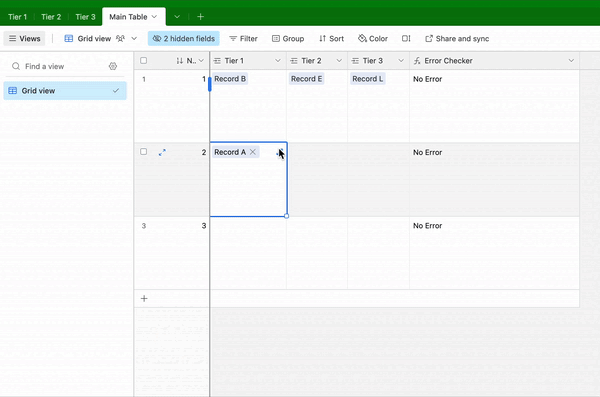Select the empty Tier 3 cell in row 2
Image resolution: width=600 pixels, height=397 pixels.
[378, 180]
